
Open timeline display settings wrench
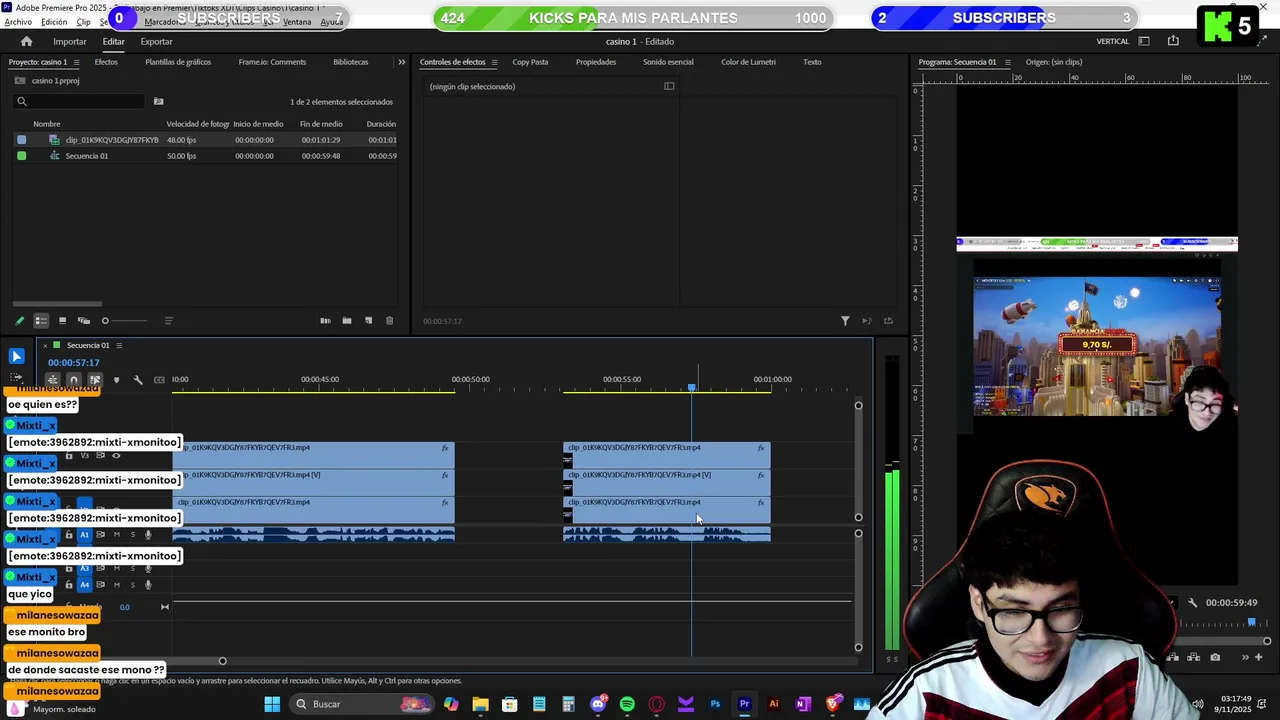click(138, 380)
